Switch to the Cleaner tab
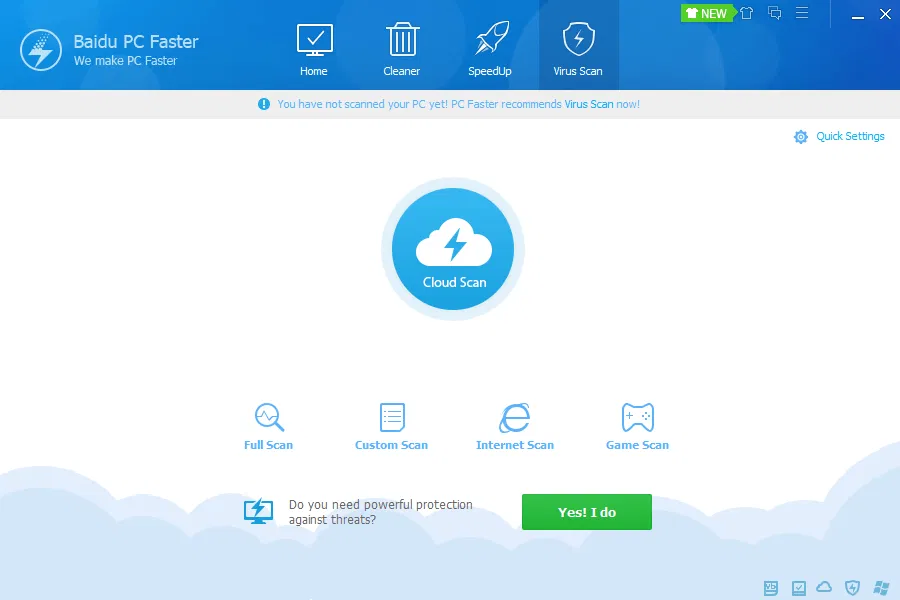This screenshot has height=600, width=900. pyautogui.click(x=402, y=50)
